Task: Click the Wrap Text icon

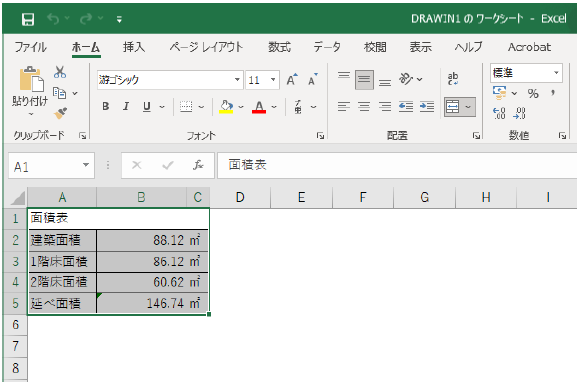Action: (453, 79)
